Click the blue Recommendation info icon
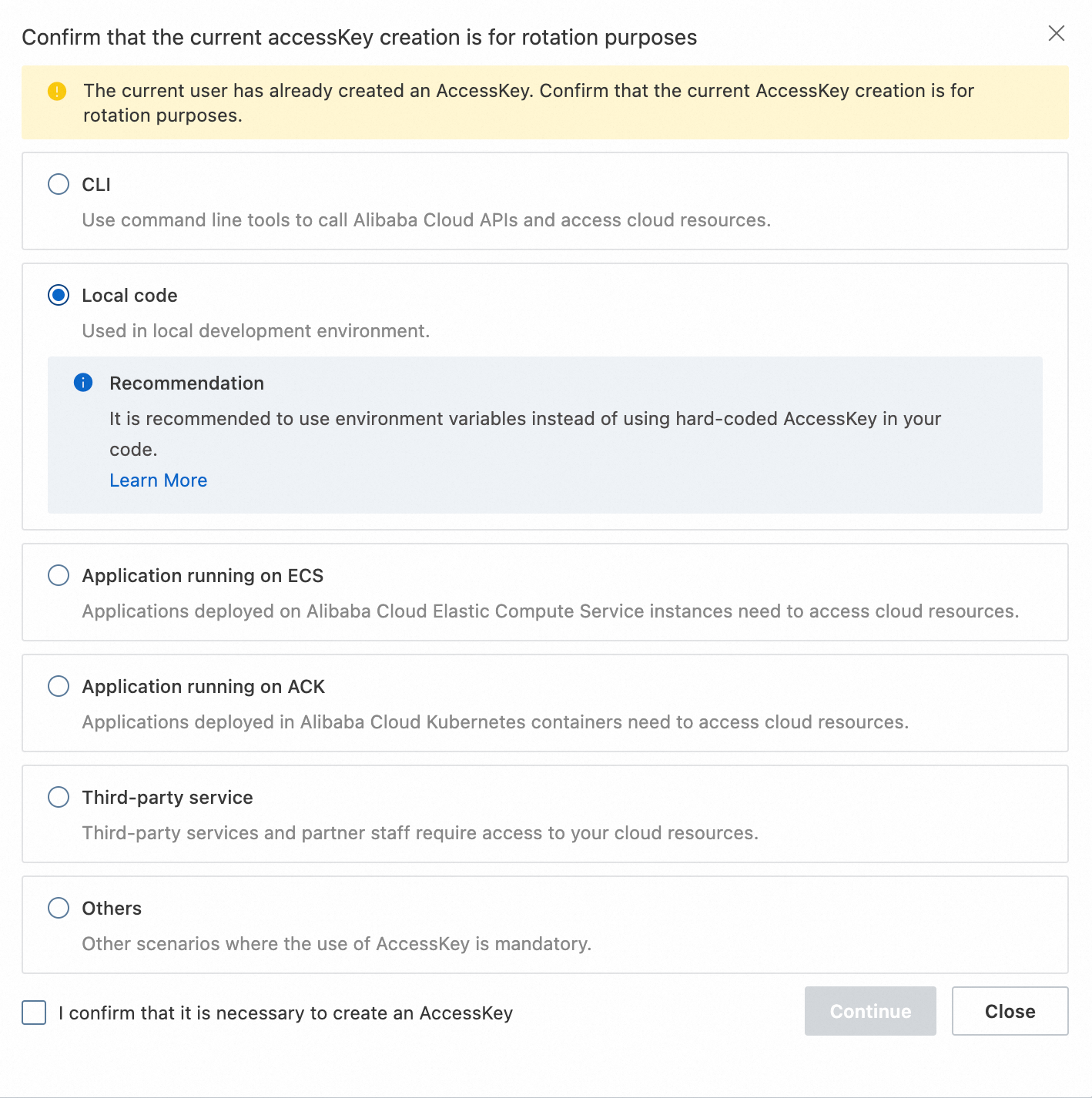Image resolution: width=1092 pixels, height=1098 pixels. [x=83, y=383]
